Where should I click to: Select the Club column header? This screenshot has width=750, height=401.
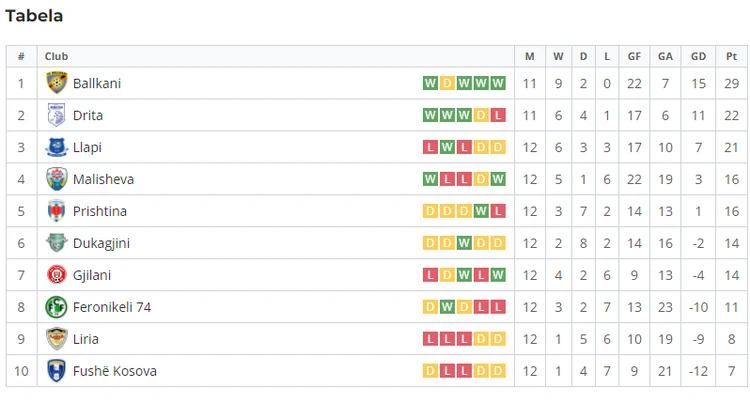point(56,56)
